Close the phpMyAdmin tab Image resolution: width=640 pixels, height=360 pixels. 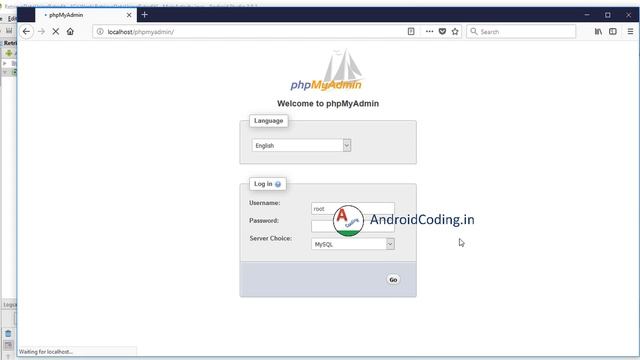129,15
